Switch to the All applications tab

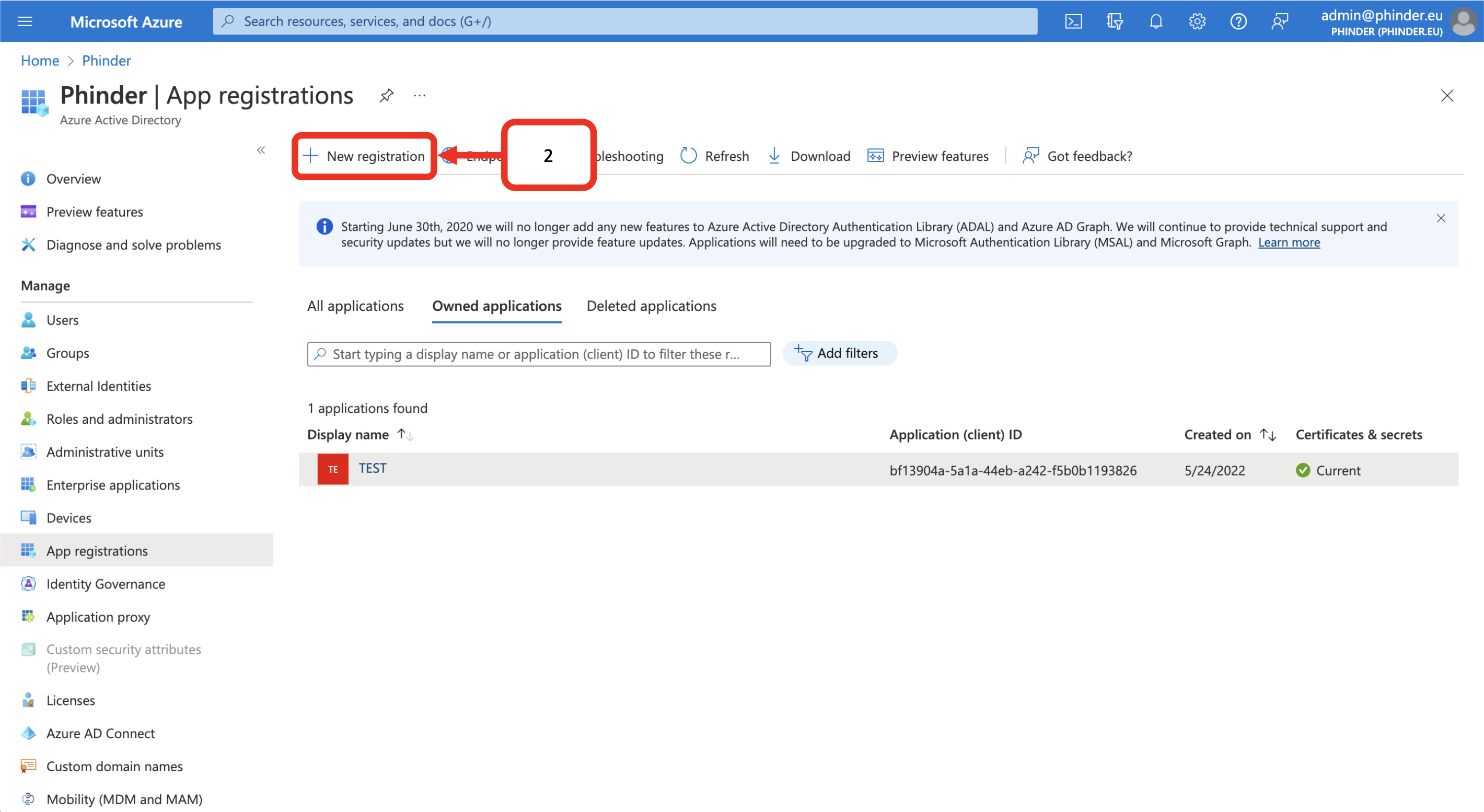[355, 306]
